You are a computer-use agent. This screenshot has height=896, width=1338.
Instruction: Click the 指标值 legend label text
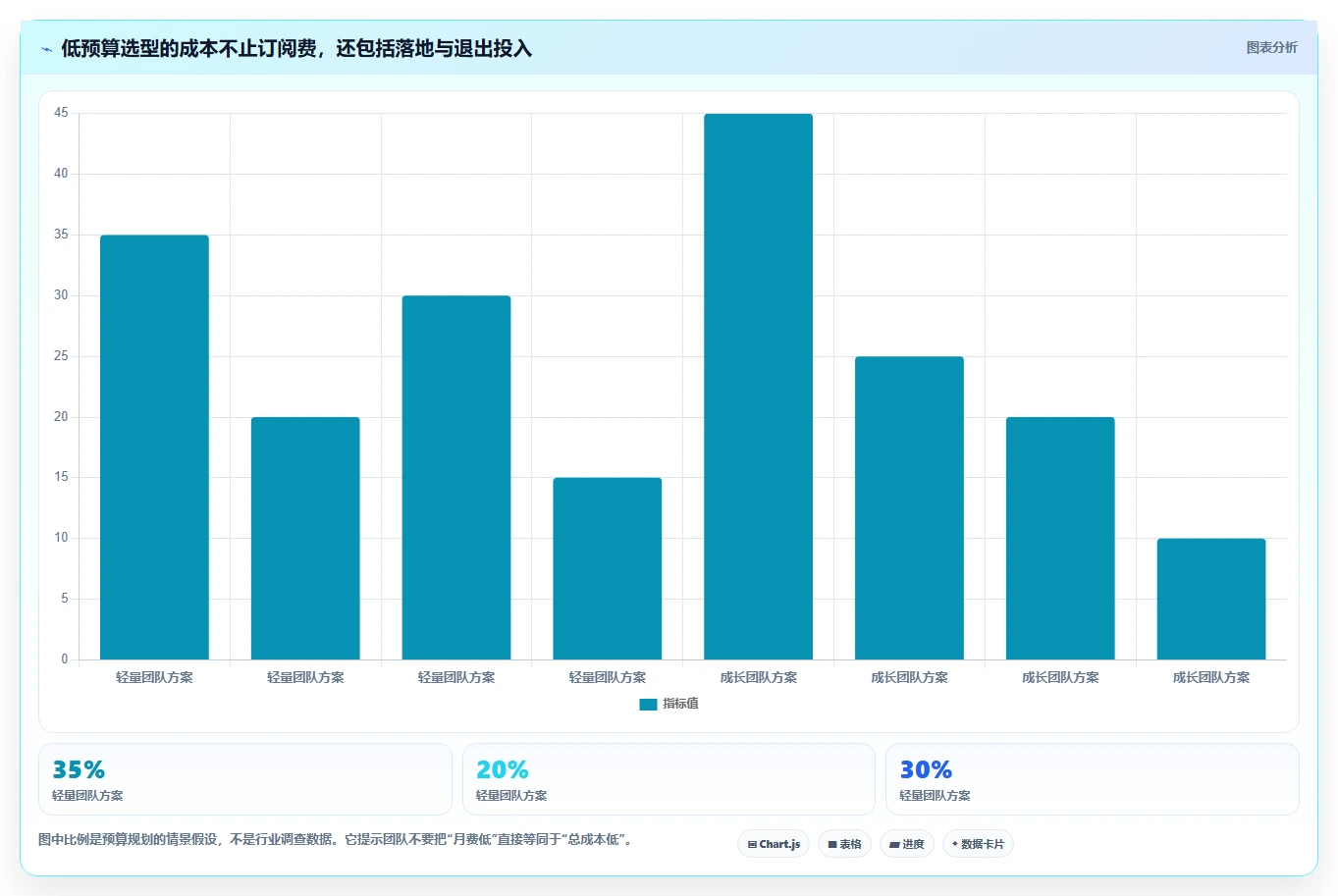[x=680, y=704]
